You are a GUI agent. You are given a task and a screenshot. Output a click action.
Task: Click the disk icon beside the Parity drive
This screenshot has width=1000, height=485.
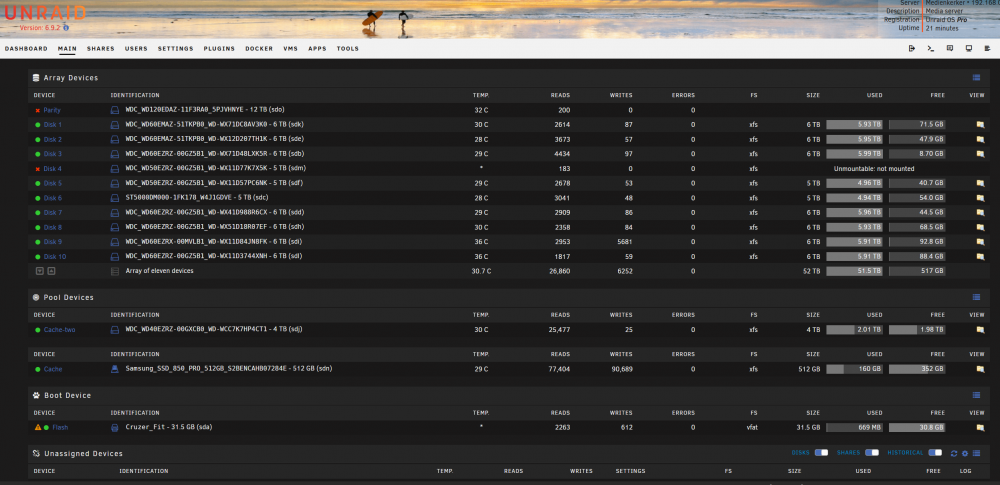(x=115, y=110)
